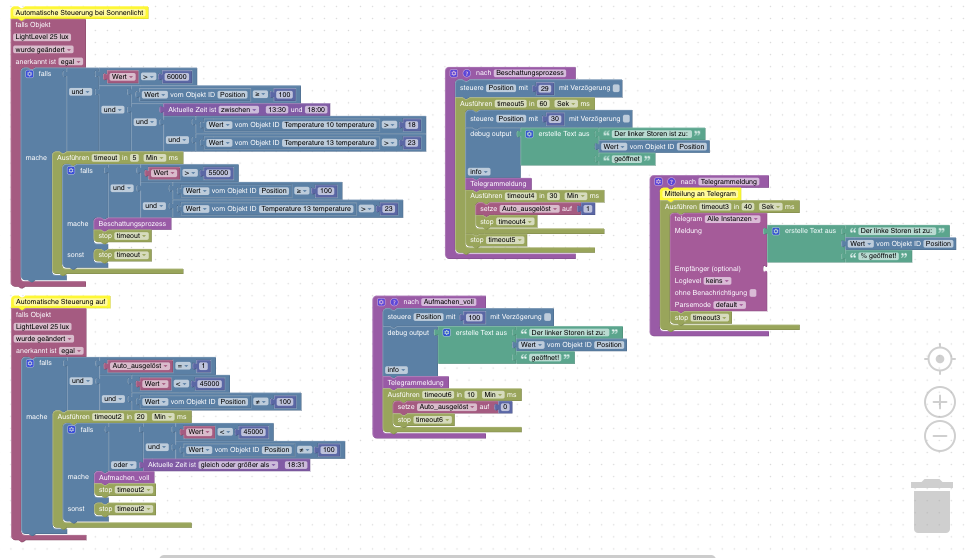Open the 'Sek' unit dropdown of timeout3
The image size is (968, 558).
click(771, 207)
